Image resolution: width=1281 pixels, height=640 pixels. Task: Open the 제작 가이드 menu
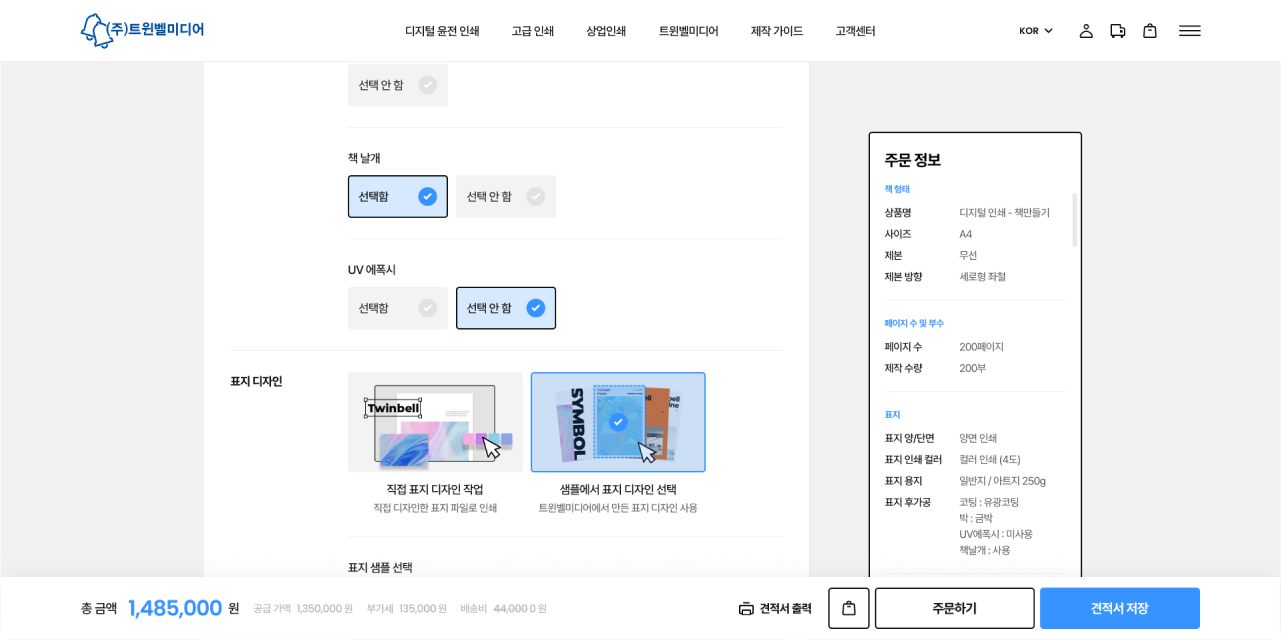pos(777,31)
